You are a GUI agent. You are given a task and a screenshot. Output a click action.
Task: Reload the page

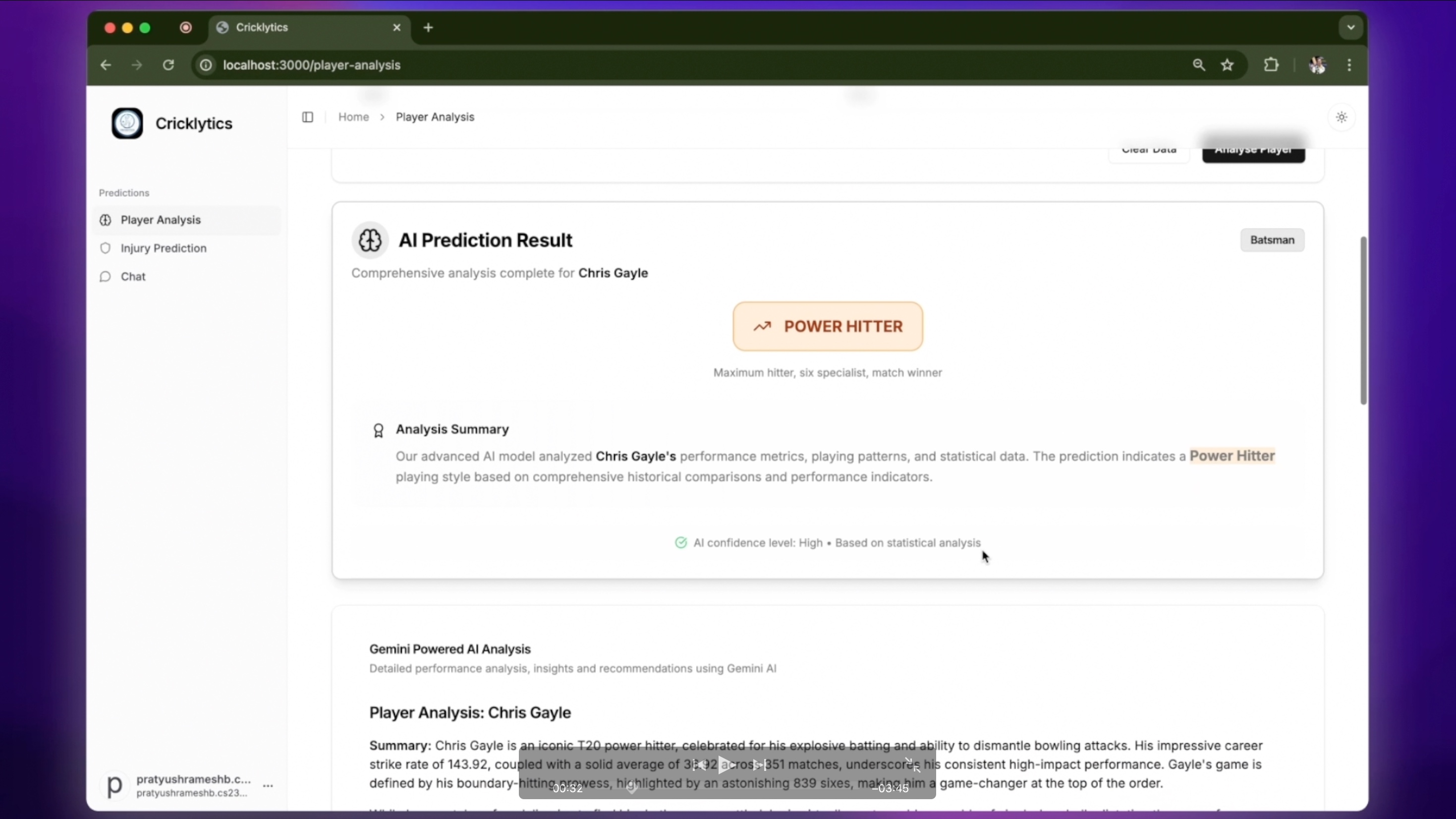pos(168,65)
